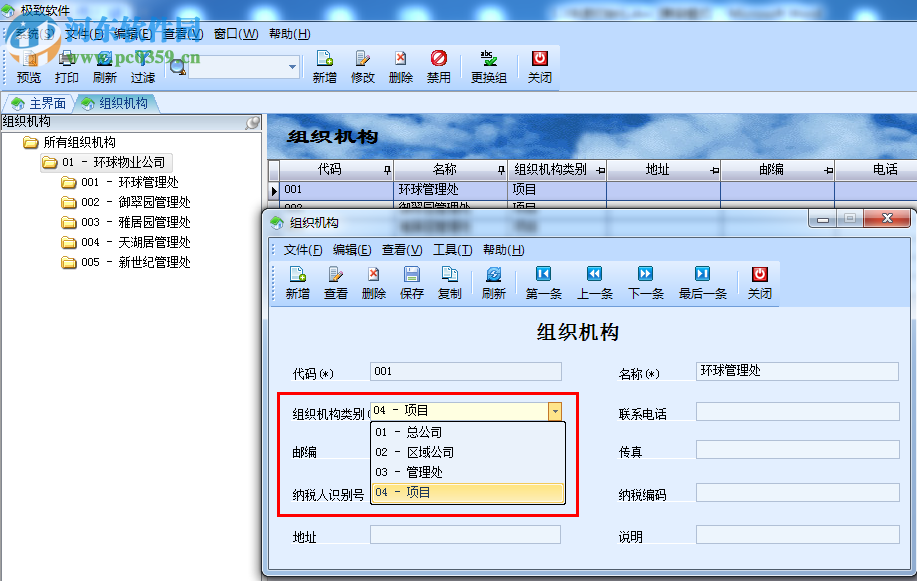Click the 保存 icon in the dialog toolbar
The width and height of the screenshot is (917, 581).
pos(412,283)
